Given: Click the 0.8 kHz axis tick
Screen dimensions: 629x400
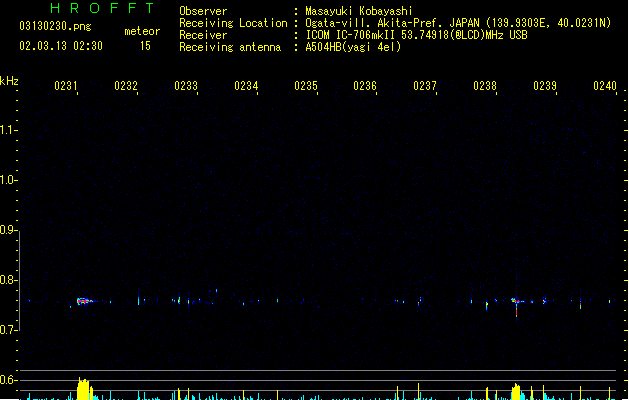Looking at the screenshot, I should pyautogui.click(x=8, y=280).
